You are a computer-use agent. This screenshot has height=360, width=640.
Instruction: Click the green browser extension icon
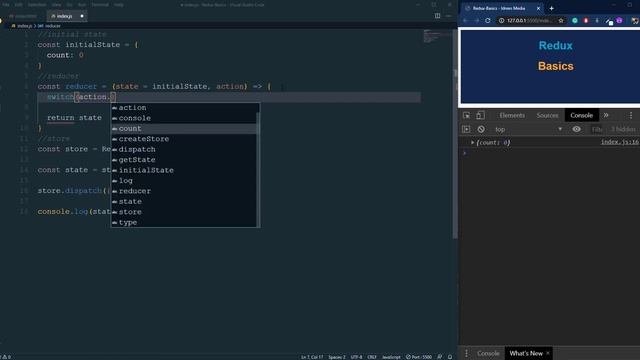[575, 20]
